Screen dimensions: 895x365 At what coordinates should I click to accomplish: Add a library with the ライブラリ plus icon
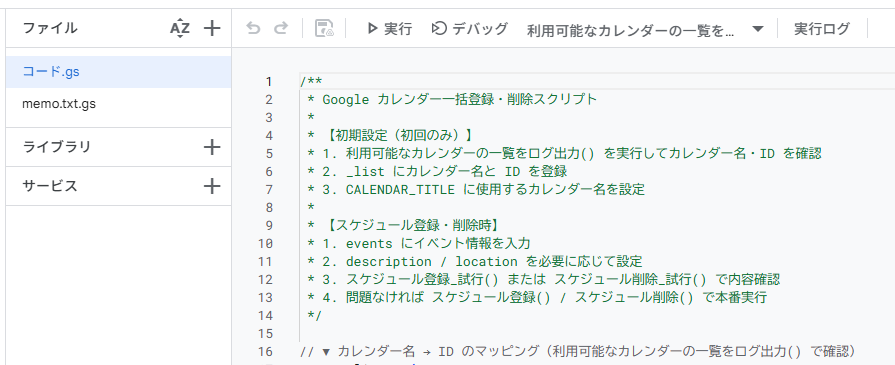(212, 147)
